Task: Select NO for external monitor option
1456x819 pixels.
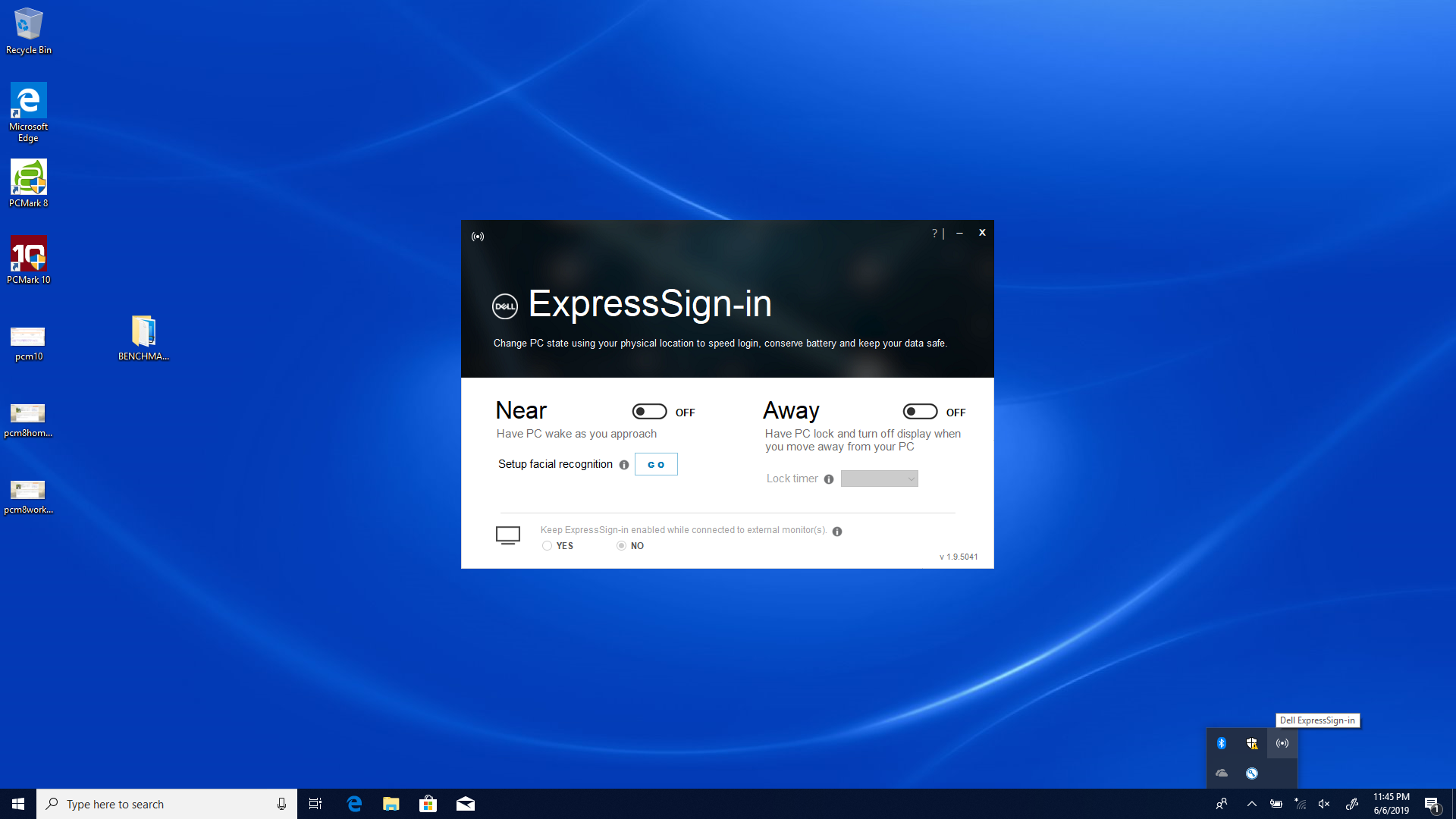Action: pos(622,546)
